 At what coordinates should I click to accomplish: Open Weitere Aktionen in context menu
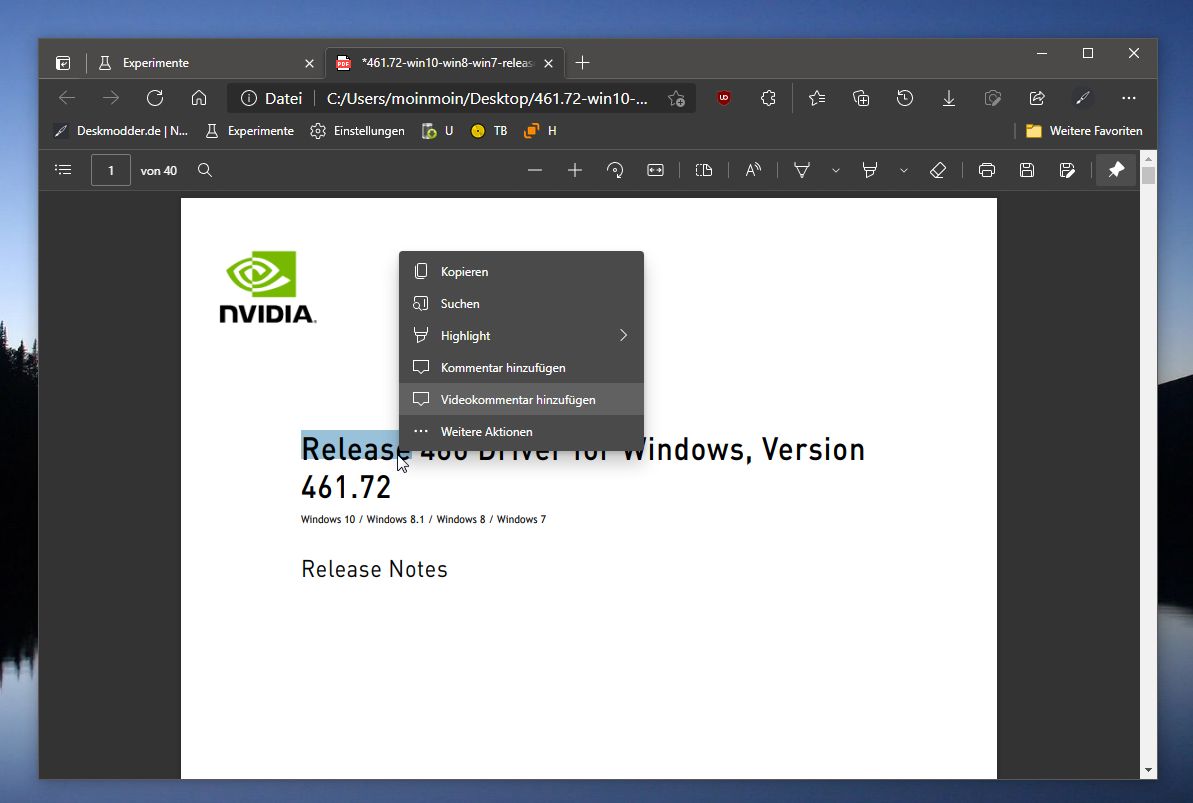[521, 432]
